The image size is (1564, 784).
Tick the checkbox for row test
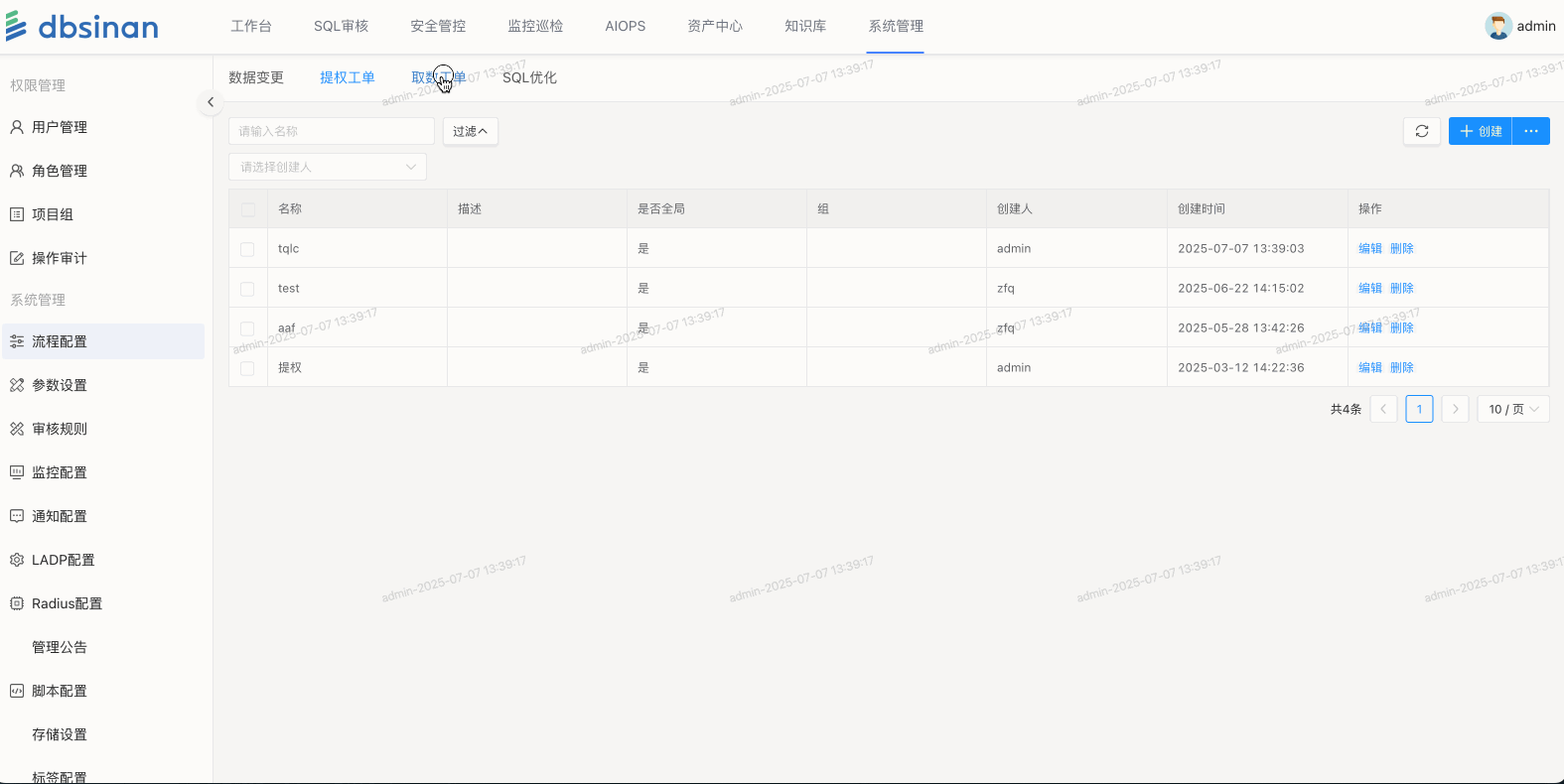point(247,289)
